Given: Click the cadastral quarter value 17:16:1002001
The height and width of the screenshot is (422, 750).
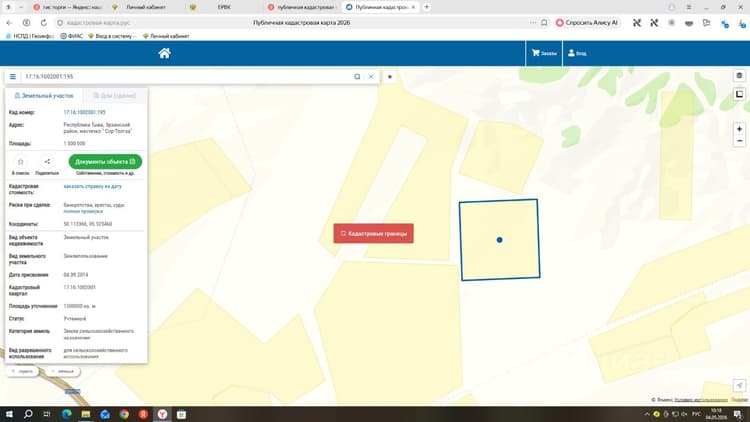Looking at the screenshot, I should tap(79, 288).
